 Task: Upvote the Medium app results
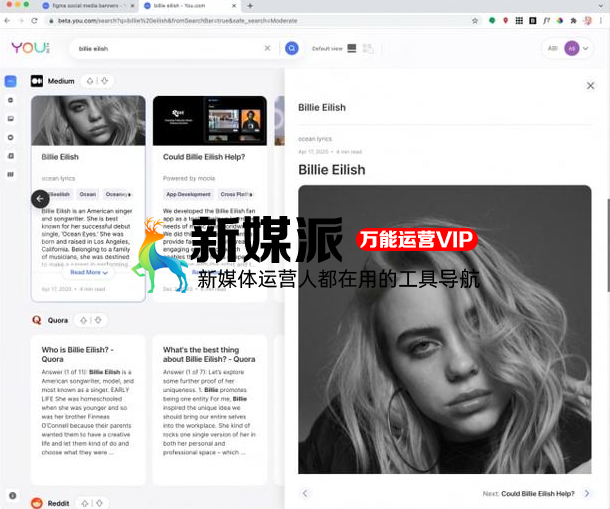pos(90,81)
